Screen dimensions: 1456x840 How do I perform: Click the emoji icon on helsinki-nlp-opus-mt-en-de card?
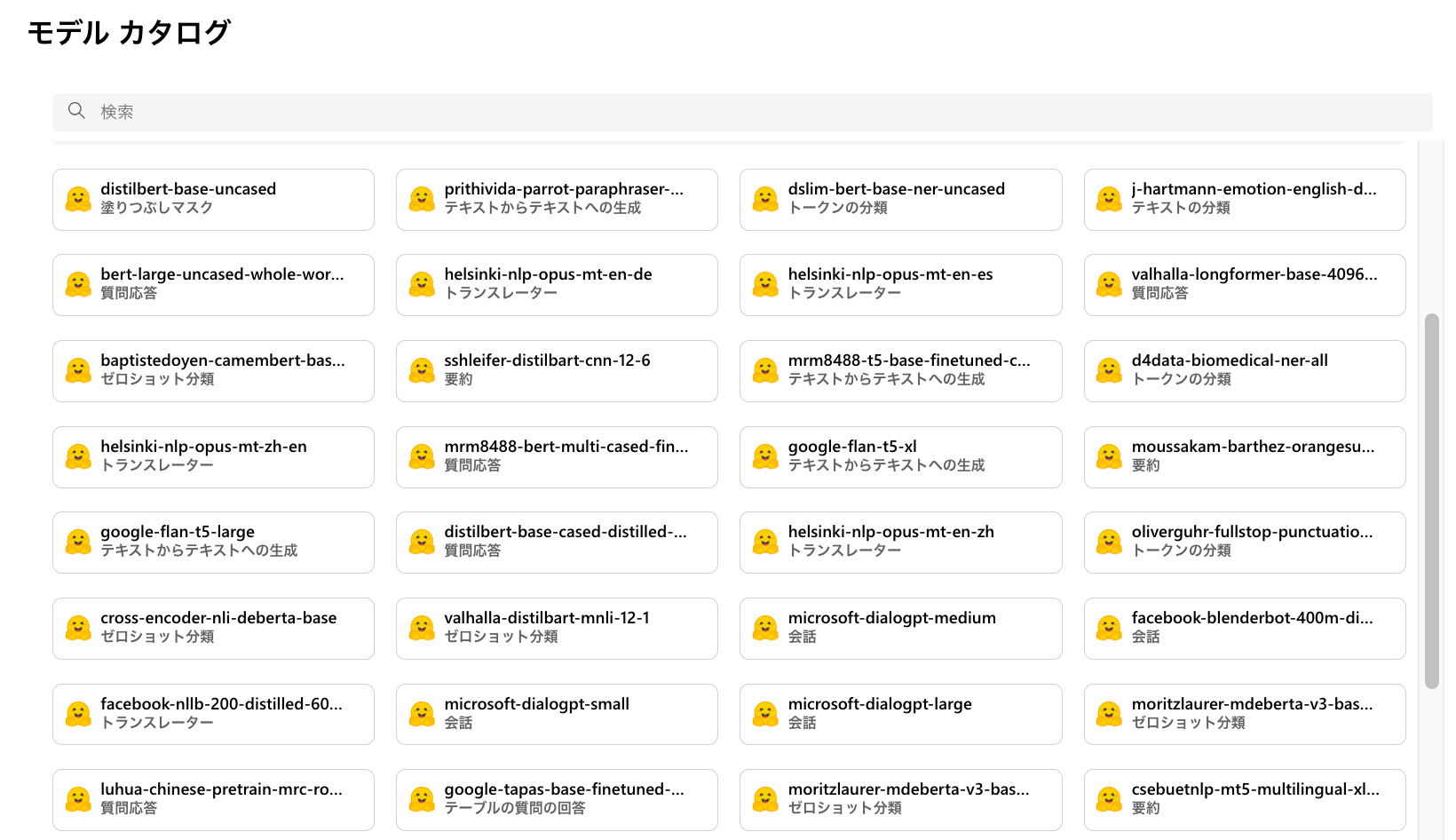422,284
